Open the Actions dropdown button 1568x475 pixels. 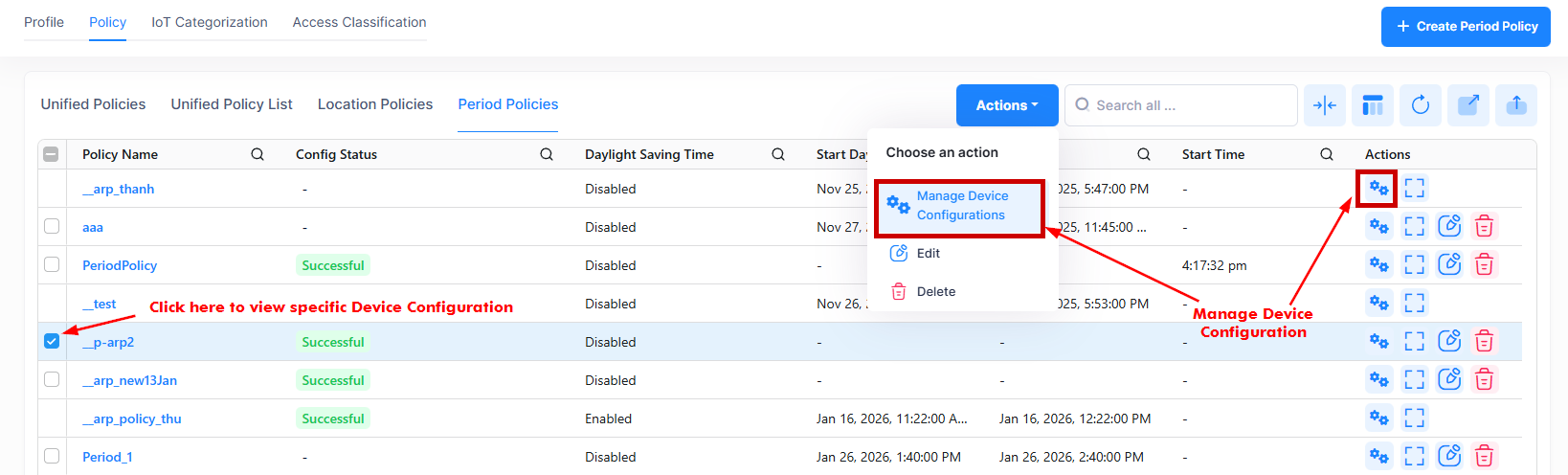click(1006, 105)
